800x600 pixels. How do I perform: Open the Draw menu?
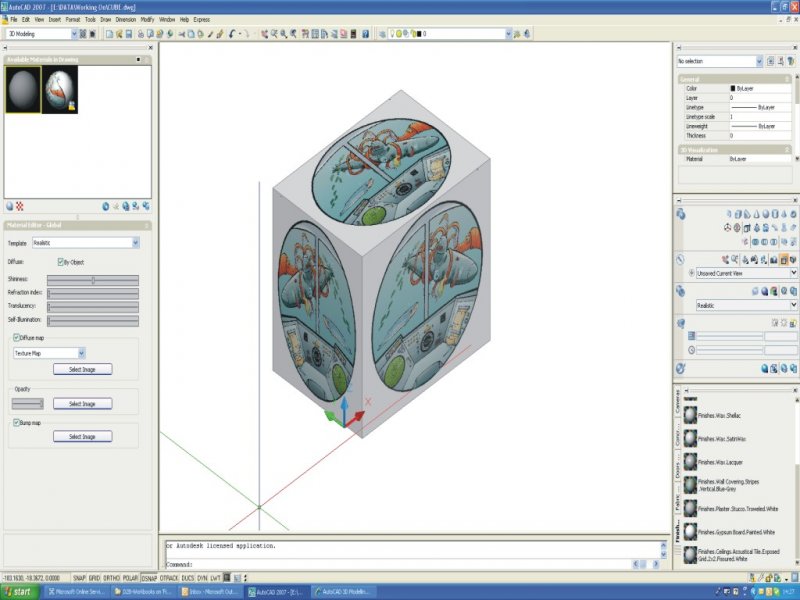coord(106,19)
